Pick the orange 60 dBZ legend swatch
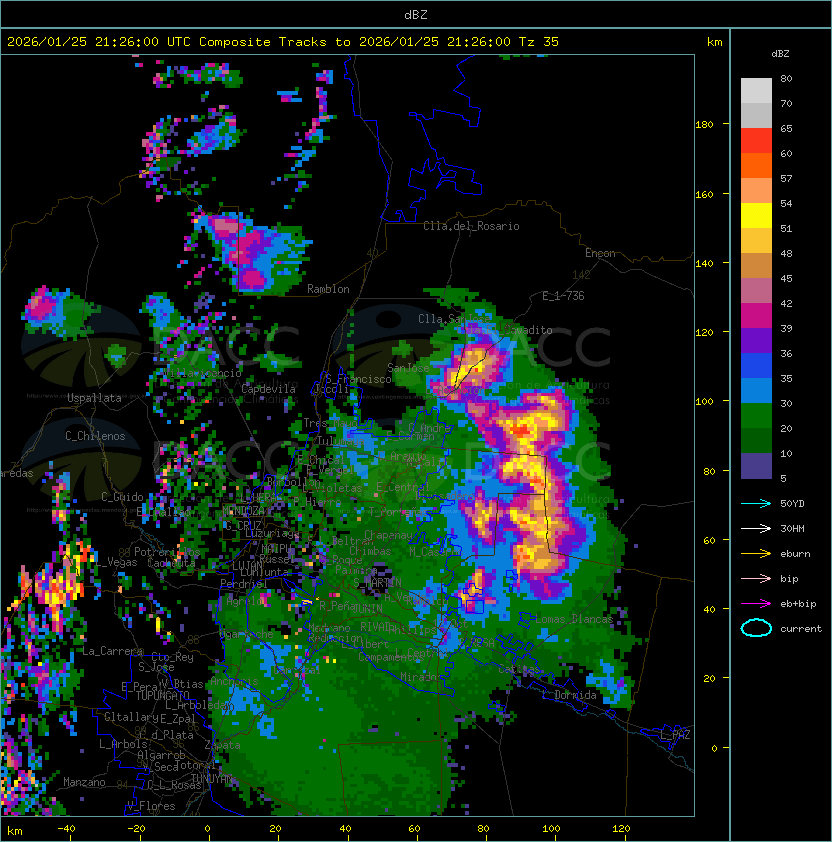 click(756, 165)
